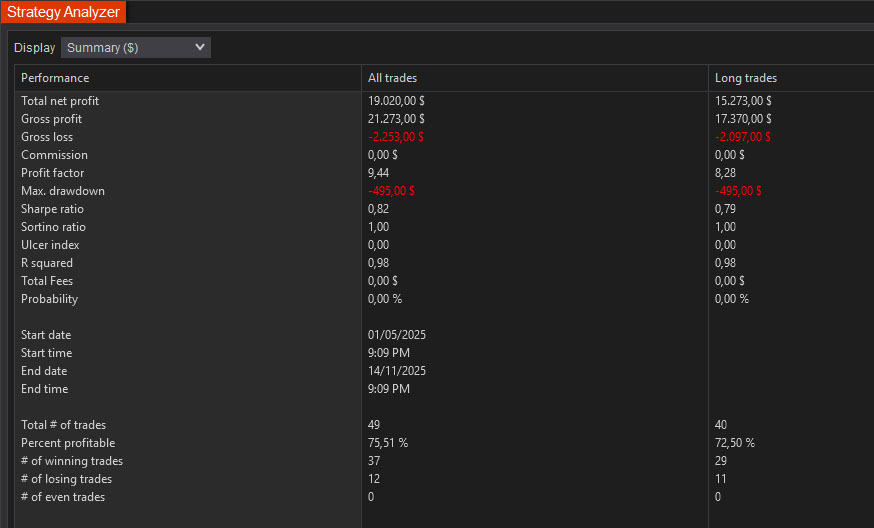Click the Long trades column header

[745, 78]
